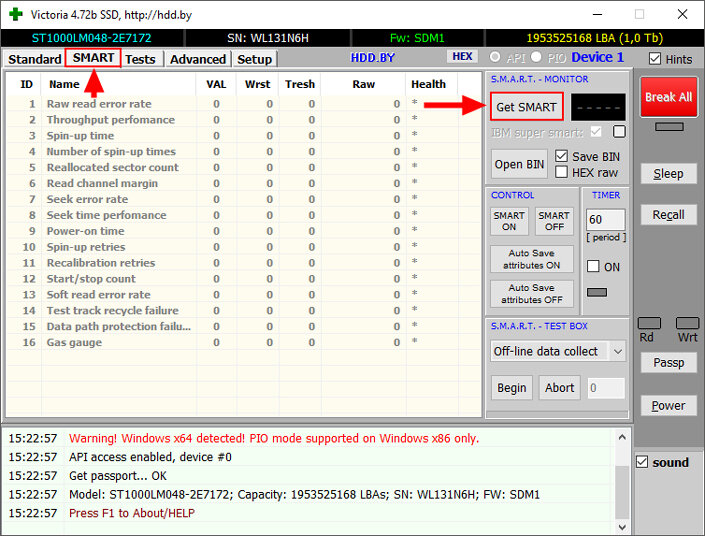Click Auto Save attributes ON button

(532, 259)
